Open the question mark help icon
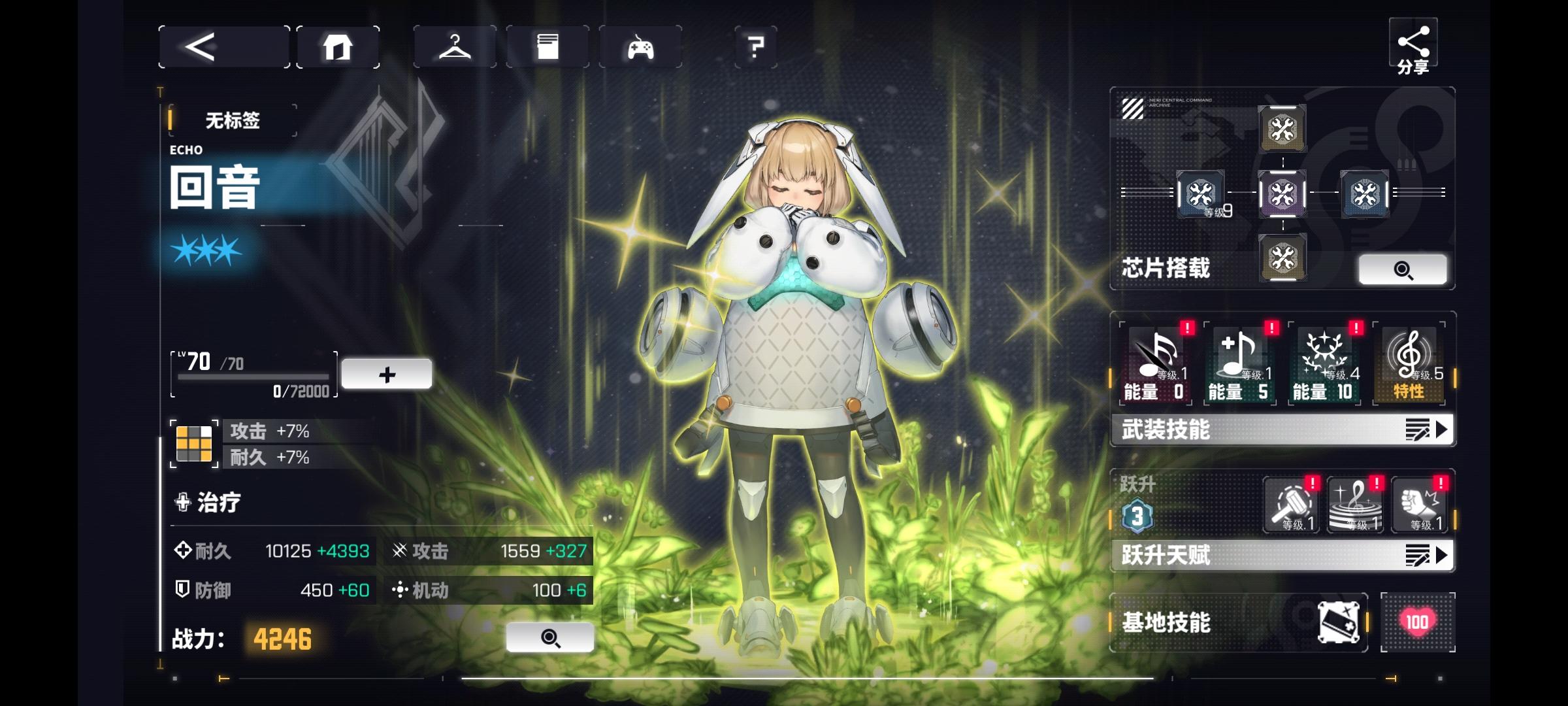 [x=756, y=47]
